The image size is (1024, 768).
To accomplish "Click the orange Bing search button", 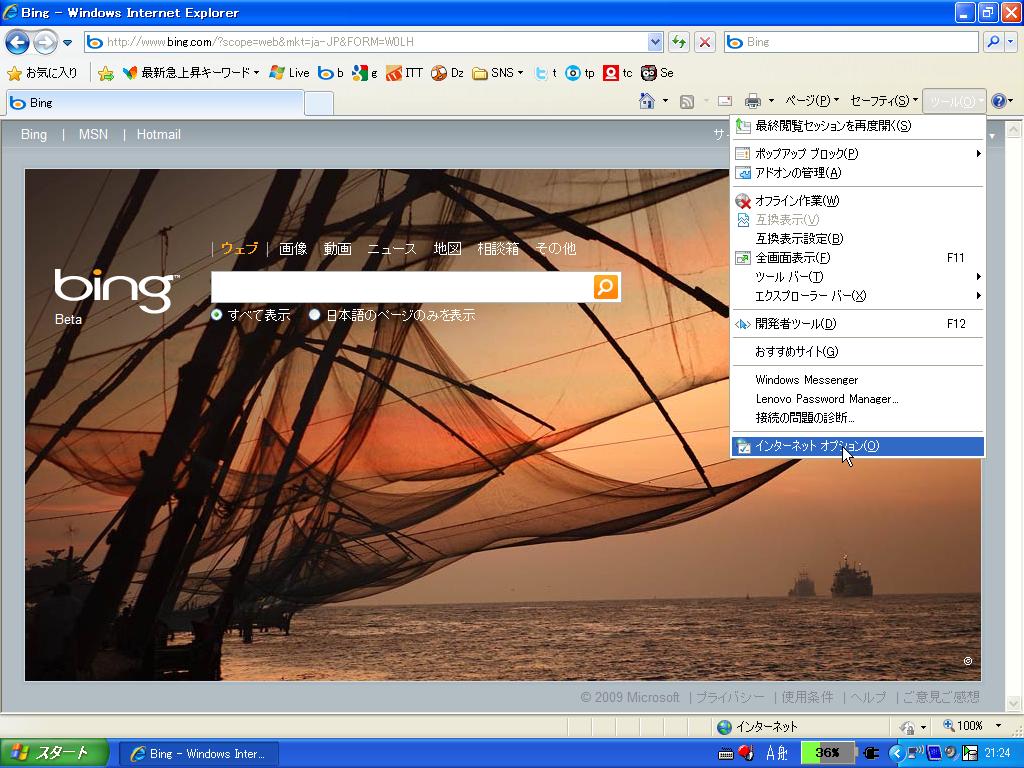I will 605,287.
